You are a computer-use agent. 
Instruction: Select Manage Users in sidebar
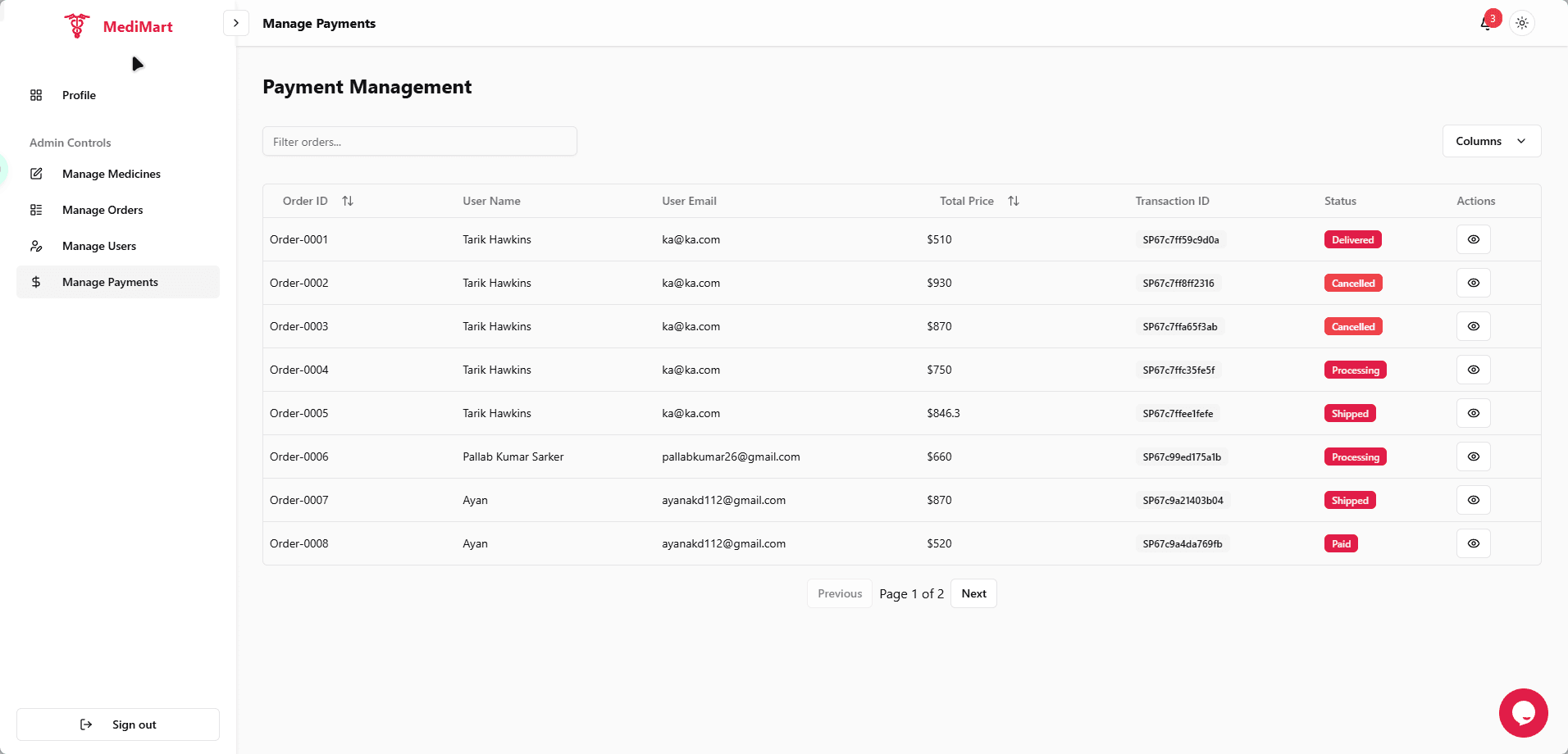pyautogui.click(x=99, y=246)
